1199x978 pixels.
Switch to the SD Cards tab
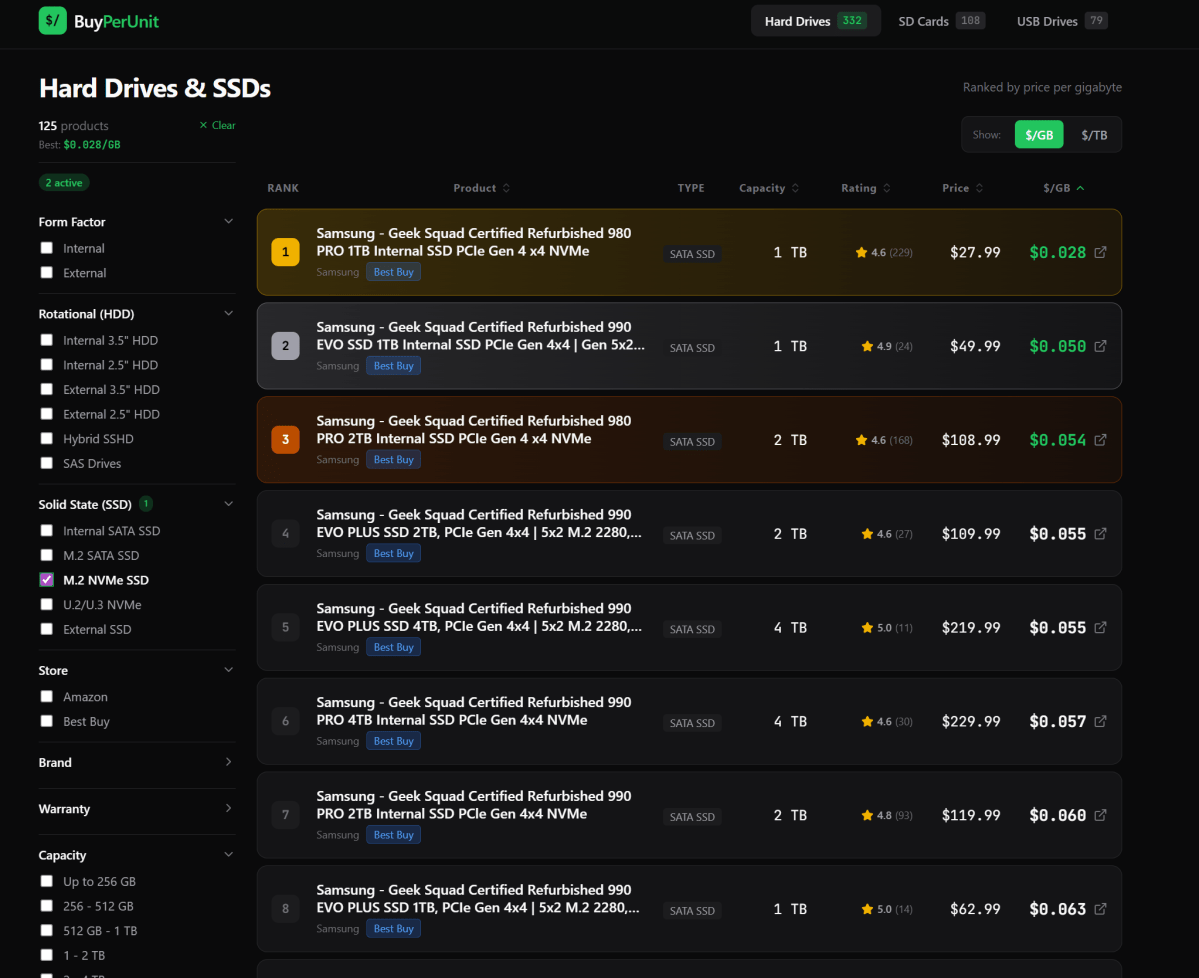pyautogui.click(x=940, y=21)
